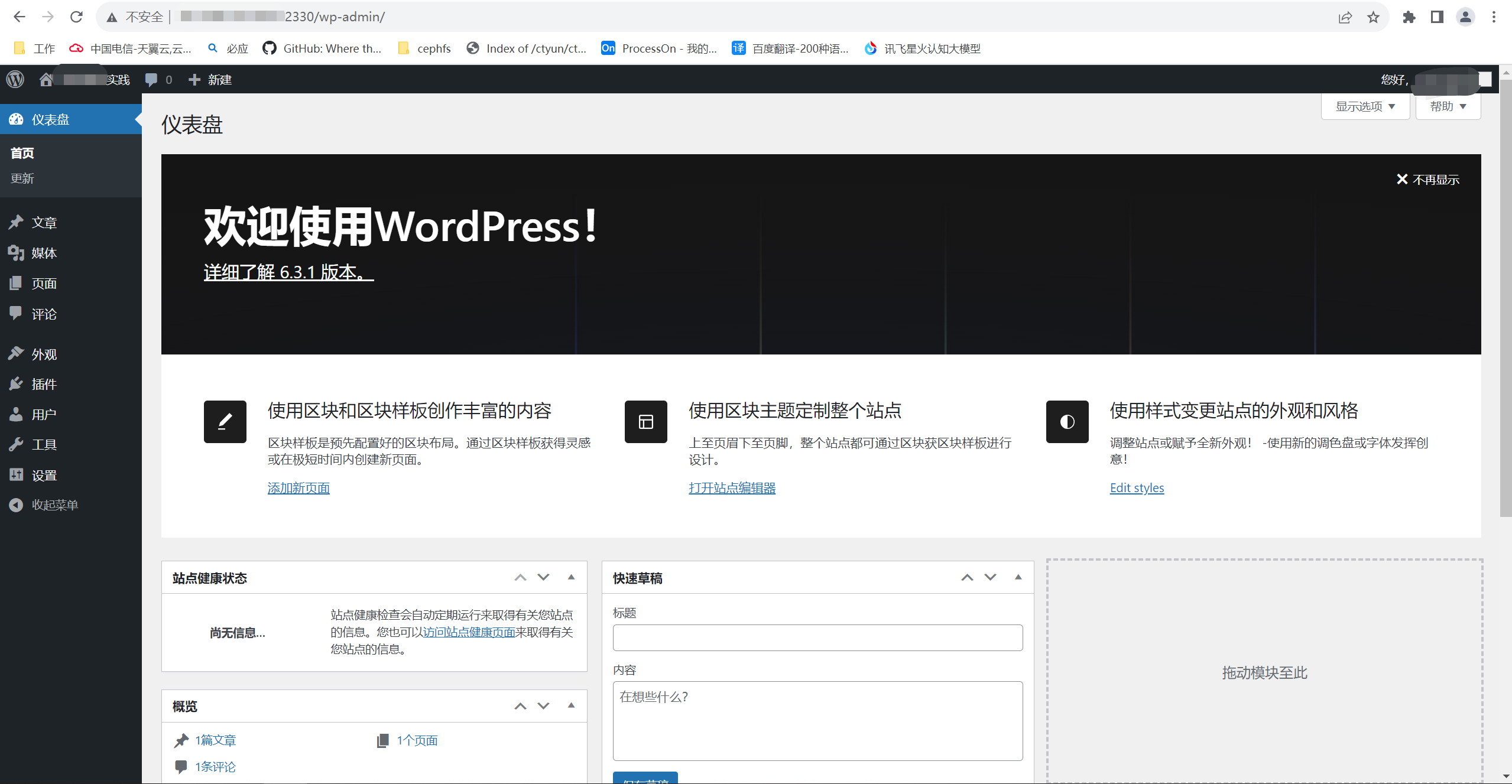Move the 概览 panel down
The width and height of the screenshot is (1512, 784).
coord(543,705)
